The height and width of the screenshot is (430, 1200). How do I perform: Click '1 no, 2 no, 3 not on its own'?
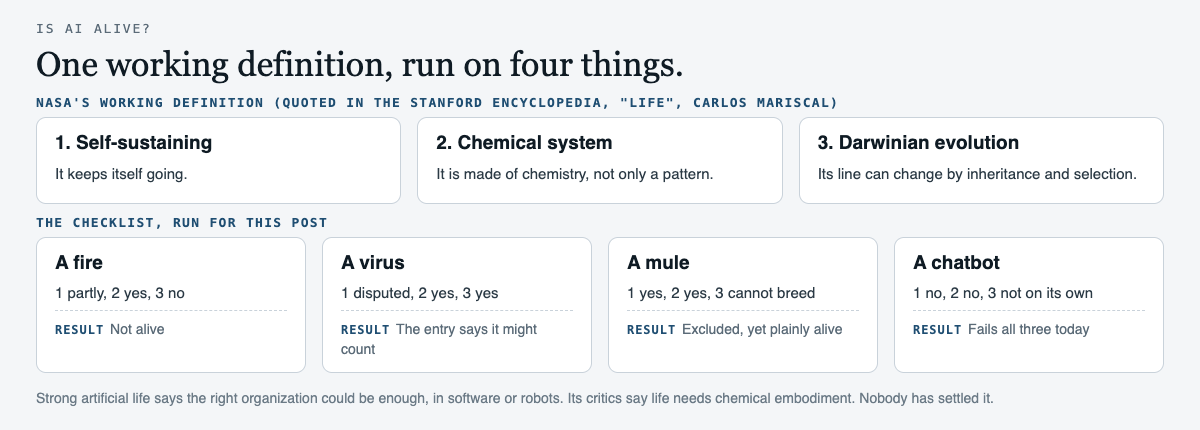click(x=1003, y=293)
